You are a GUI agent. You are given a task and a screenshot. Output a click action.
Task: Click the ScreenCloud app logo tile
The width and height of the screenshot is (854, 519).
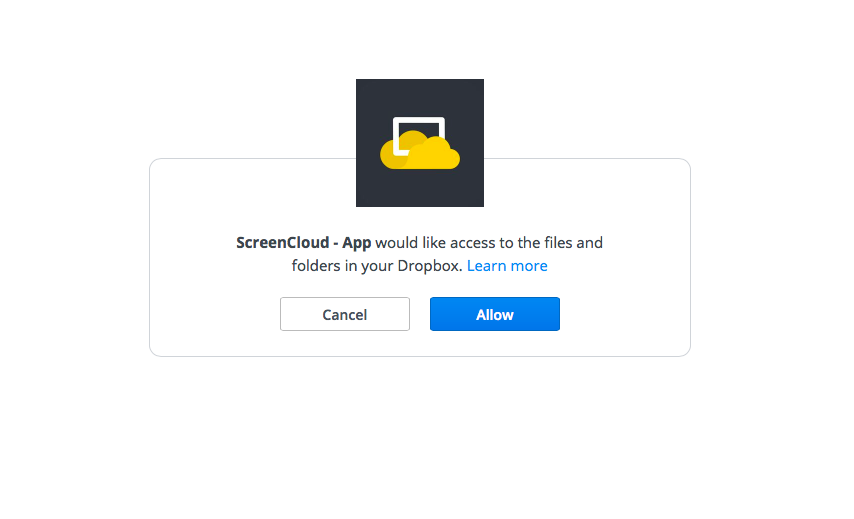coord(419,143)
